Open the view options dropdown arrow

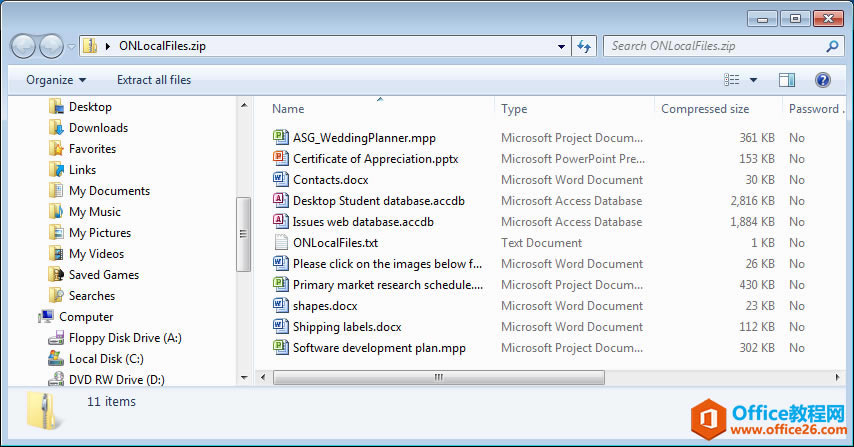[753, 80]
